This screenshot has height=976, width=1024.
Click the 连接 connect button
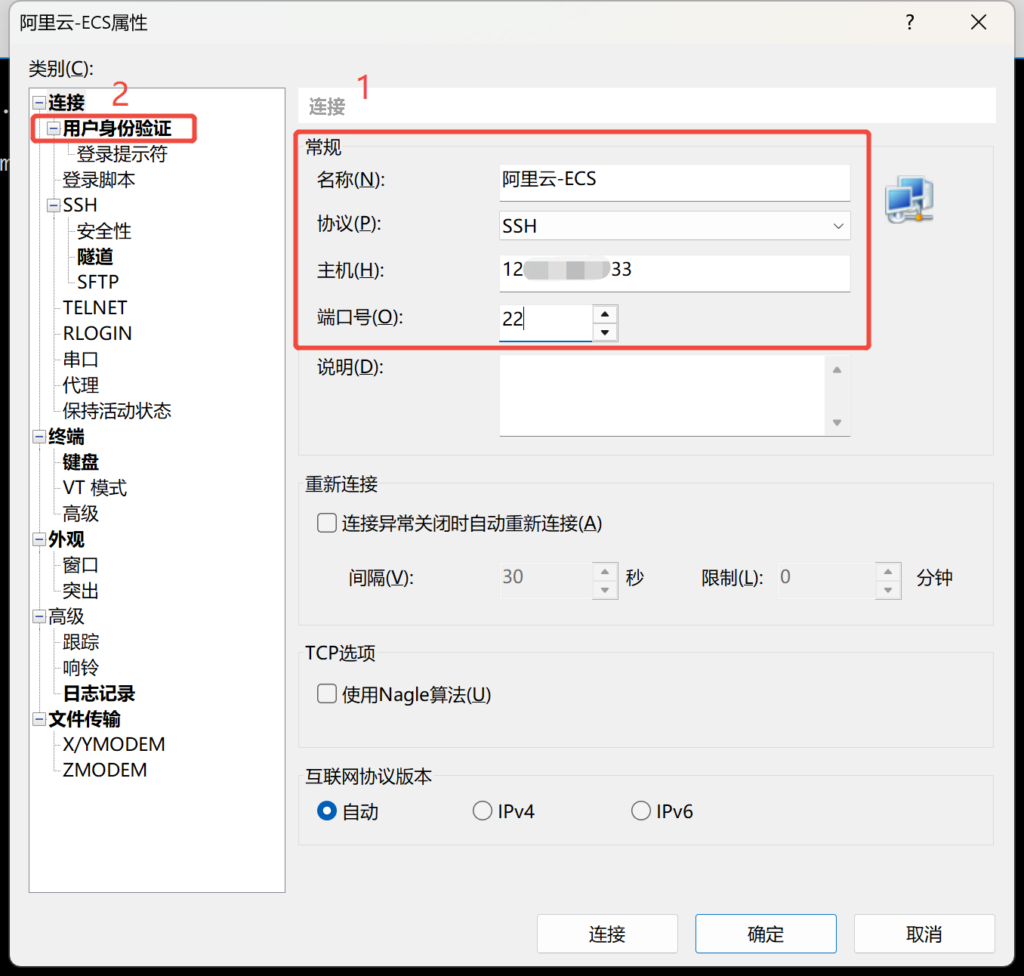[607, 934]
